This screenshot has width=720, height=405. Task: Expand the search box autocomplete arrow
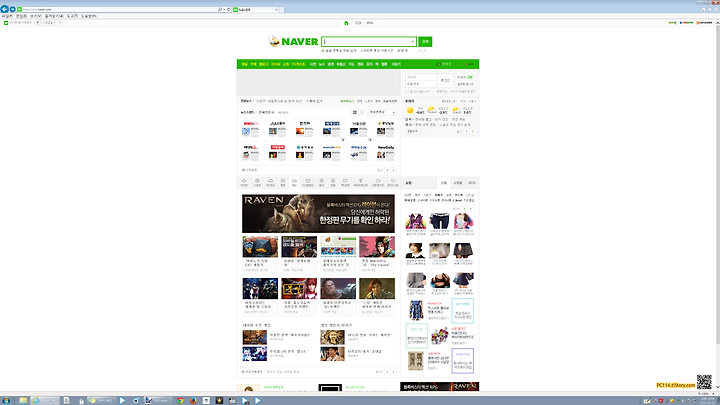[412, 41]
